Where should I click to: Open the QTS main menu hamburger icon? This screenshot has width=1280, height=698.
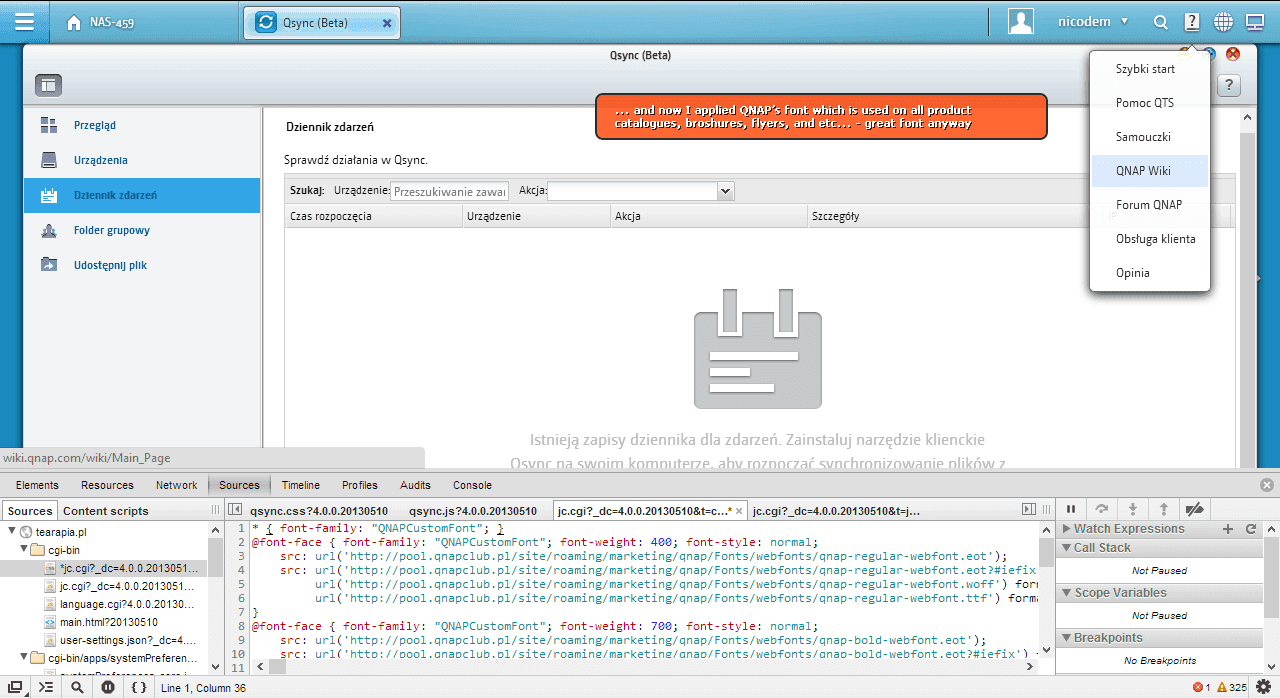point(24,22)
